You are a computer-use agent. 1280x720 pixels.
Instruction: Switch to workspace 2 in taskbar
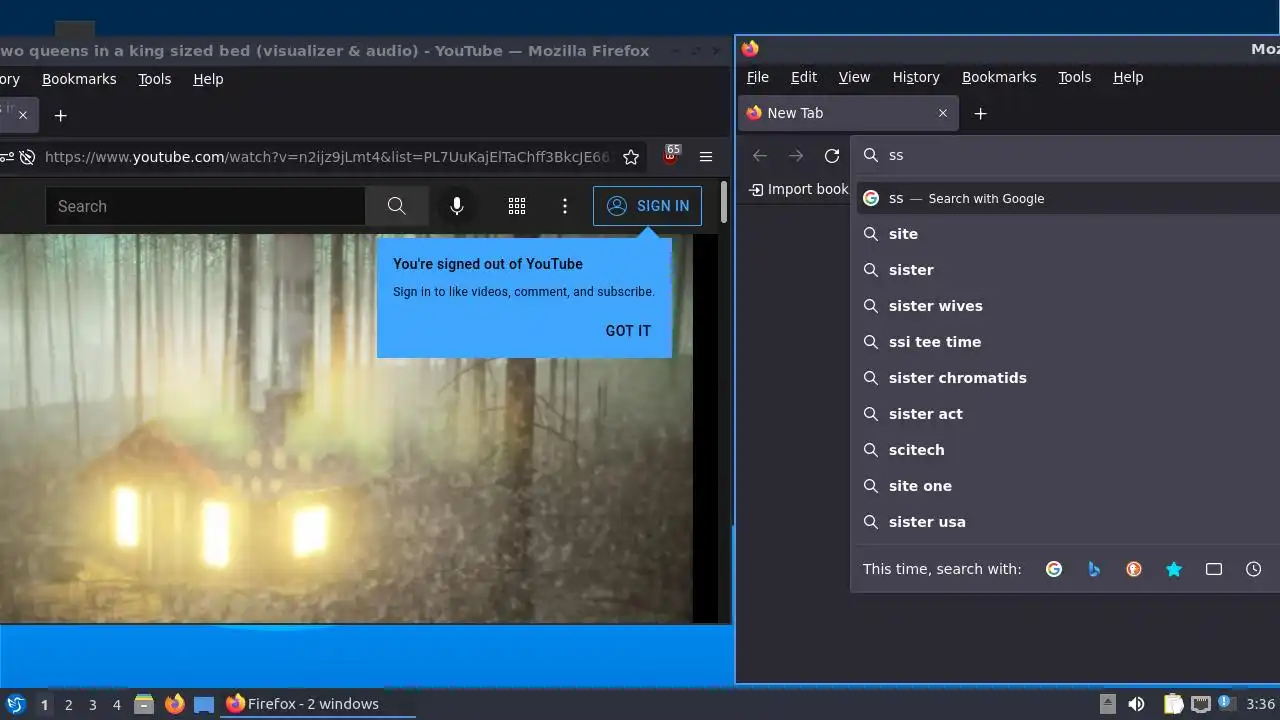pos(68,705)
